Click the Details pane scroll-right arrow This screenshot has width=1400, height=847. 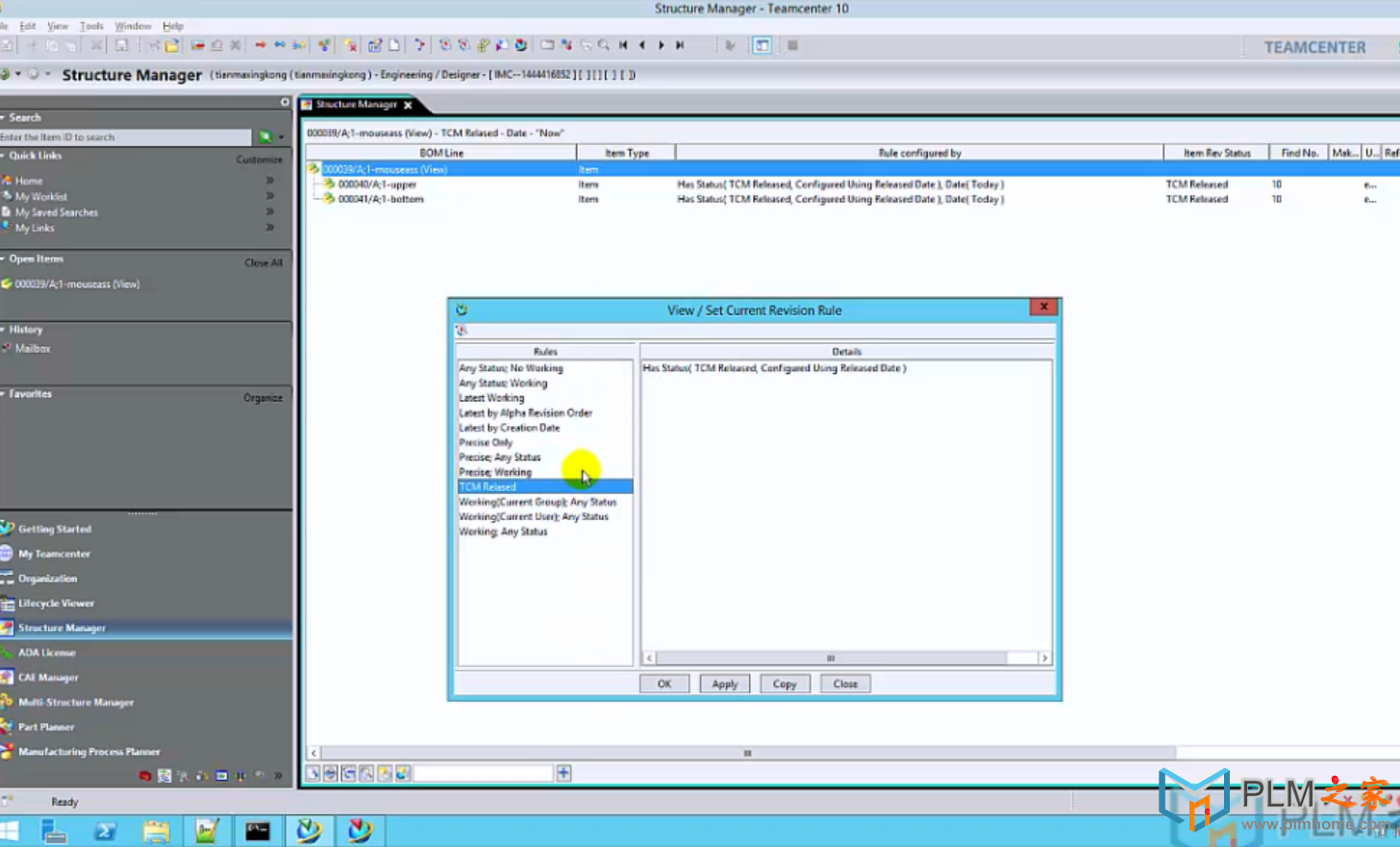pyautogui.click(x=1044, y=659)
